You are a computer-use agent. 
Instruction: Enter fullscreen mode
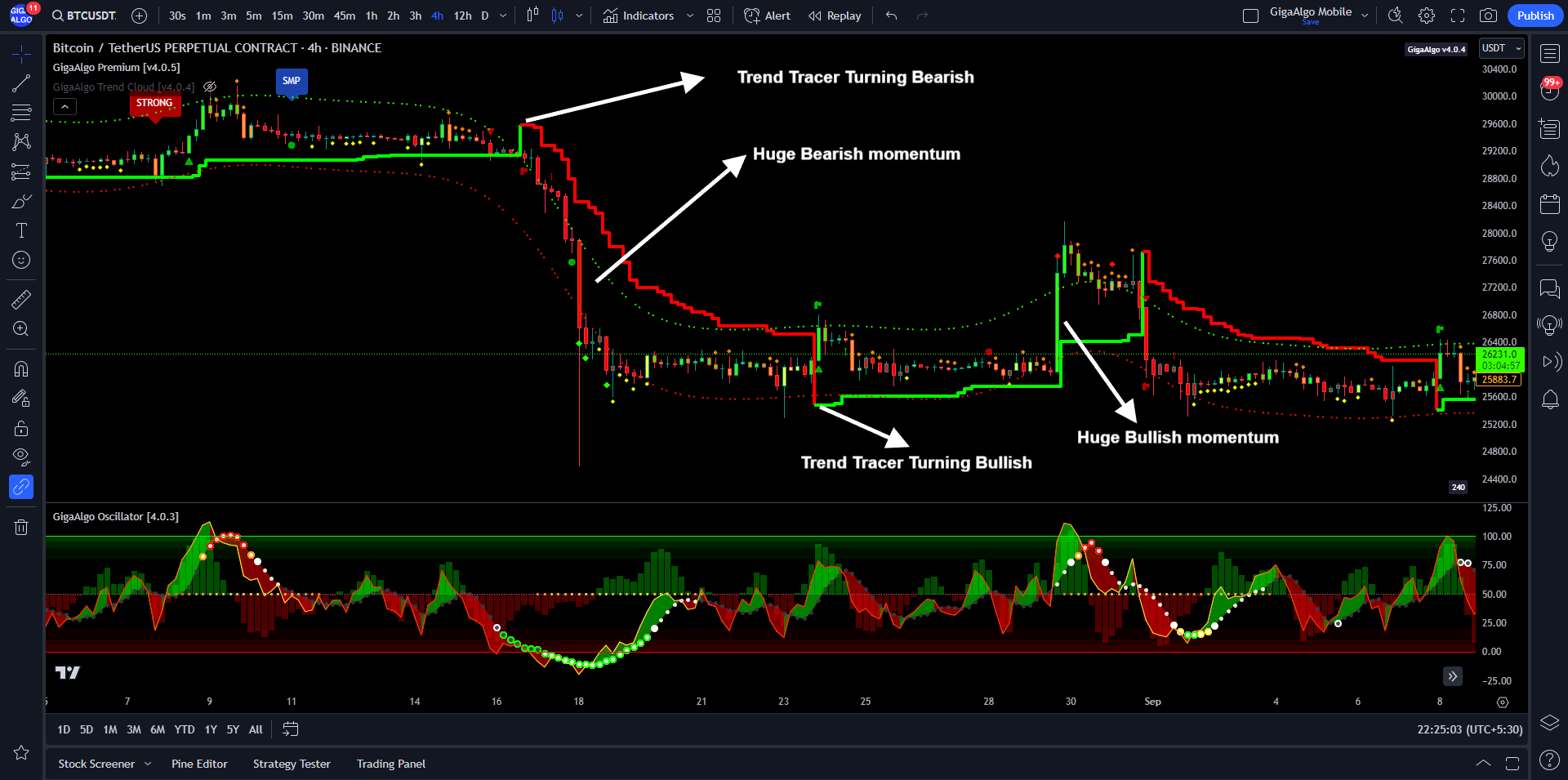1458,16
